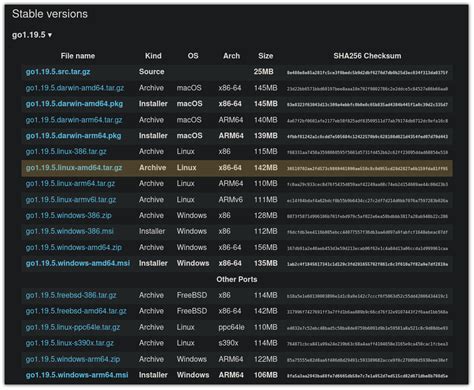The image size is (474, 390).
Task: Click go1.19.5.windows-386.msi installer link
Action: pyautogui.click(x=69, y=231)
